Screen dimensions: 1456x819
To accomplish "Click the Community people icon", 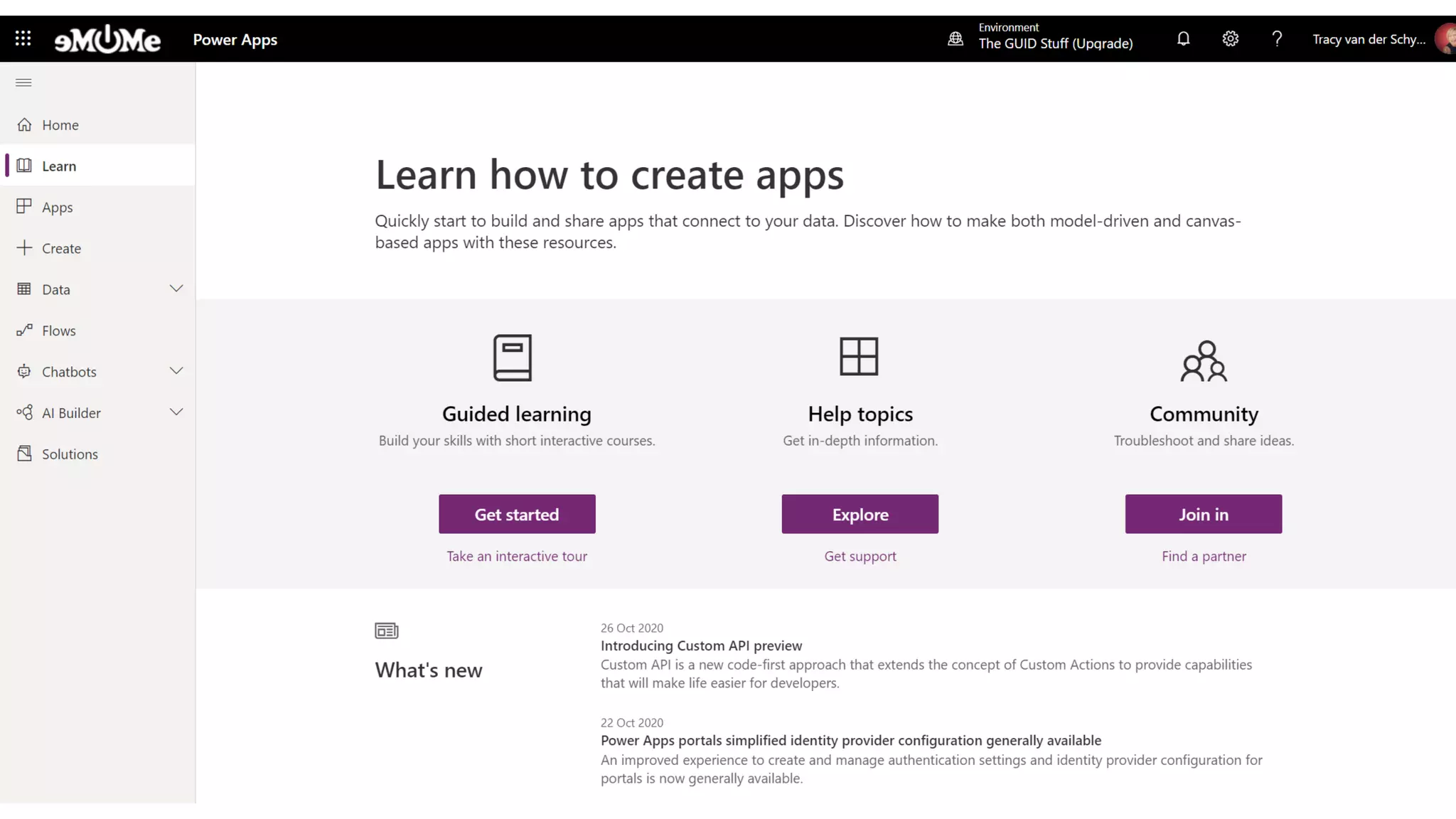I will click(1204, 361).
